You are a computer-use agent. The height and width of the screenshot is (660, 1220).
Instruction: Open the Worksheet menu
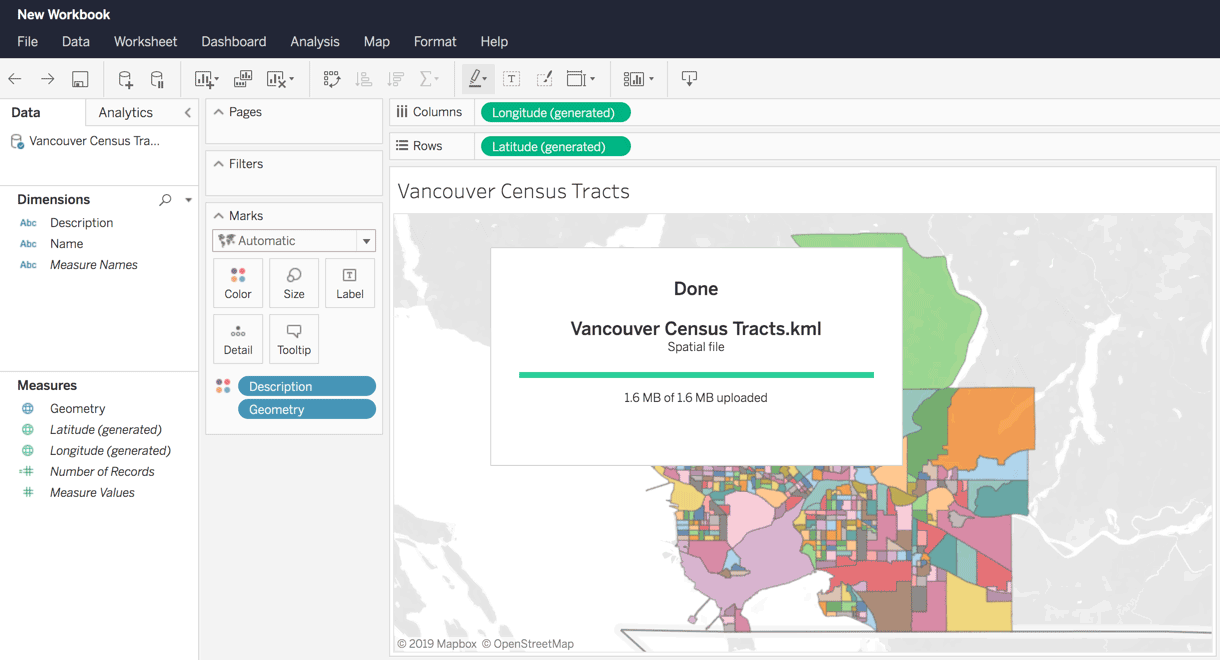(145, 42)
